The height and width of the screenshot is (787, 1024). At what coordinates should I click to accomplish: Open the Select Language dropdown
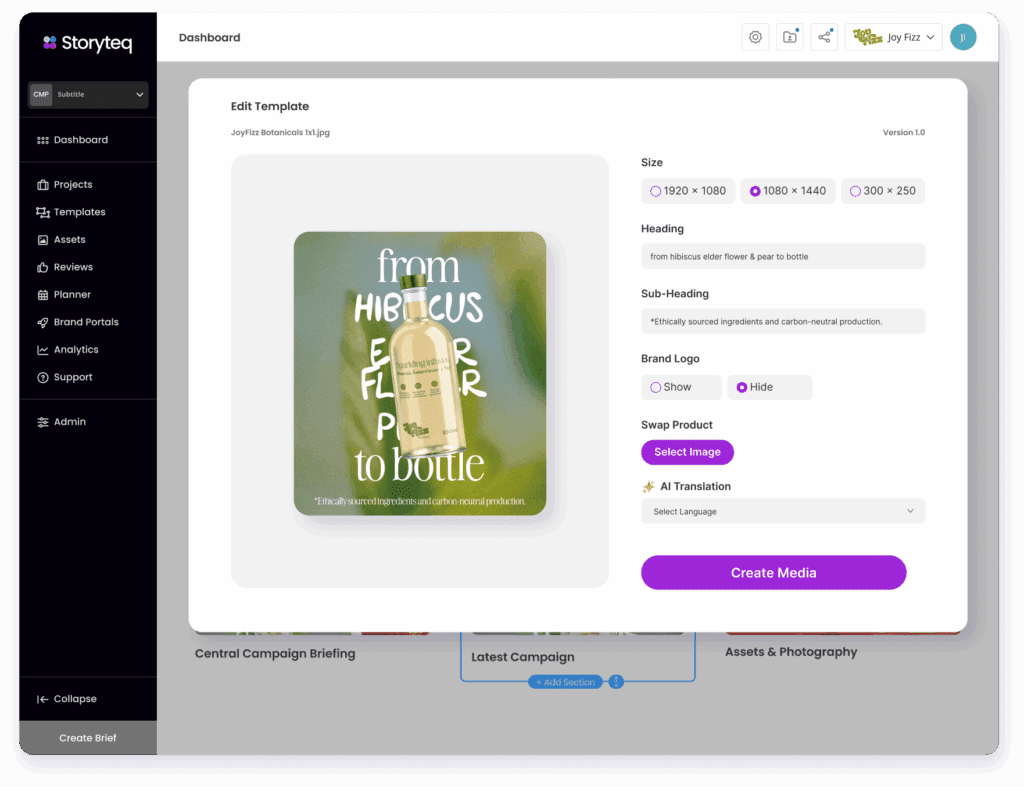point(783,511)
